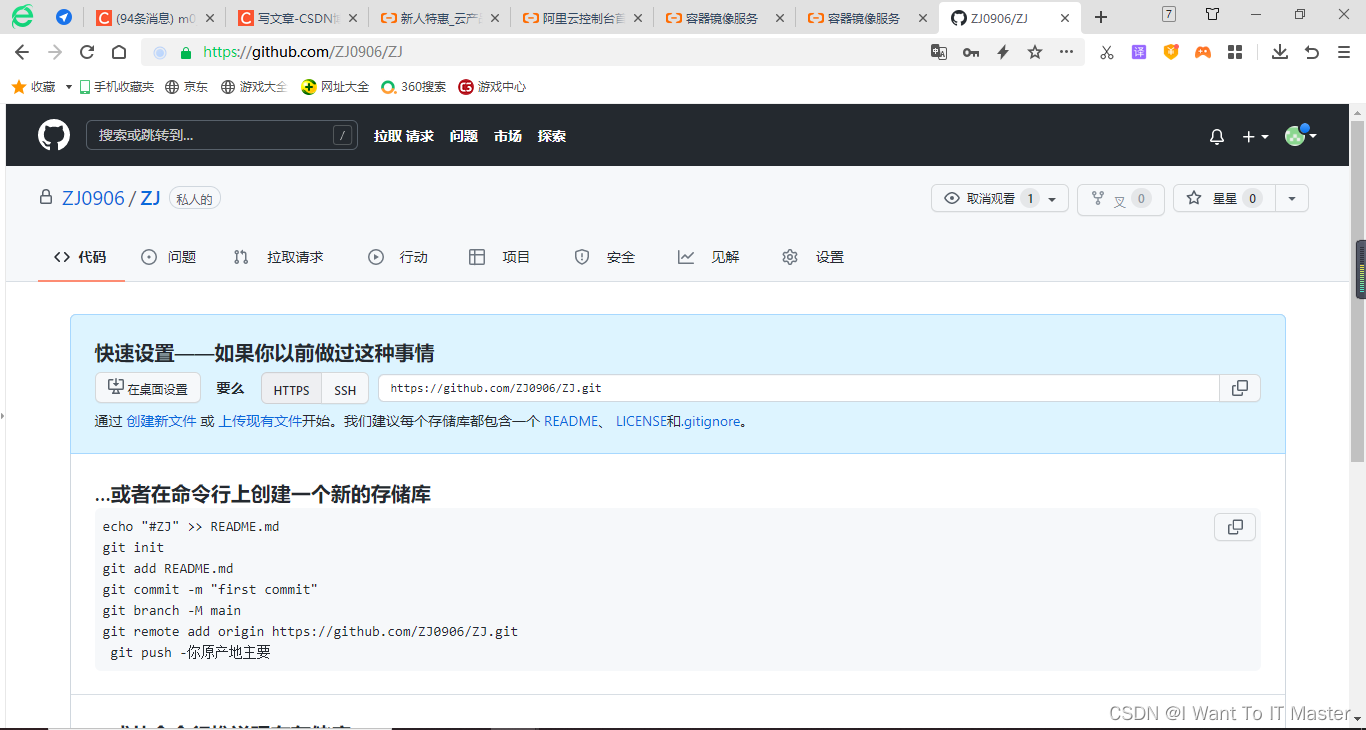The width and height of the screenshot is (1366, 730).
Task: Choose the HTTPS protocol option
Action: tap(292, 390)
